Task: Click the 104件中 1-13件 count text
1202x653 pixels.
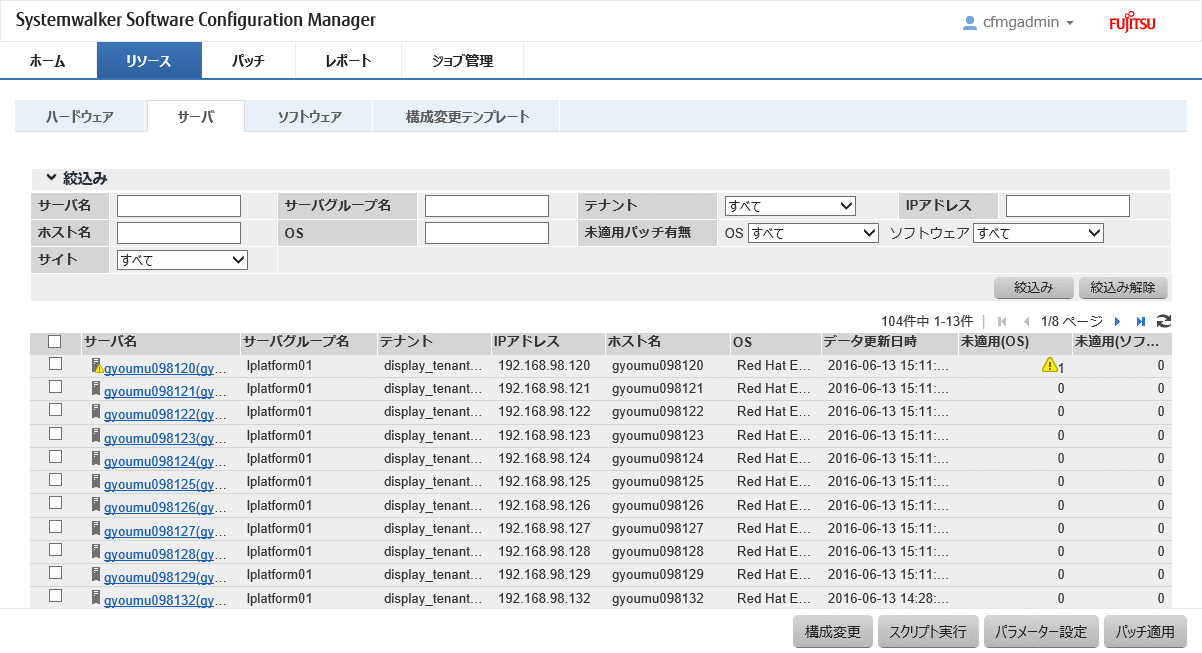Action: point(927,321)
